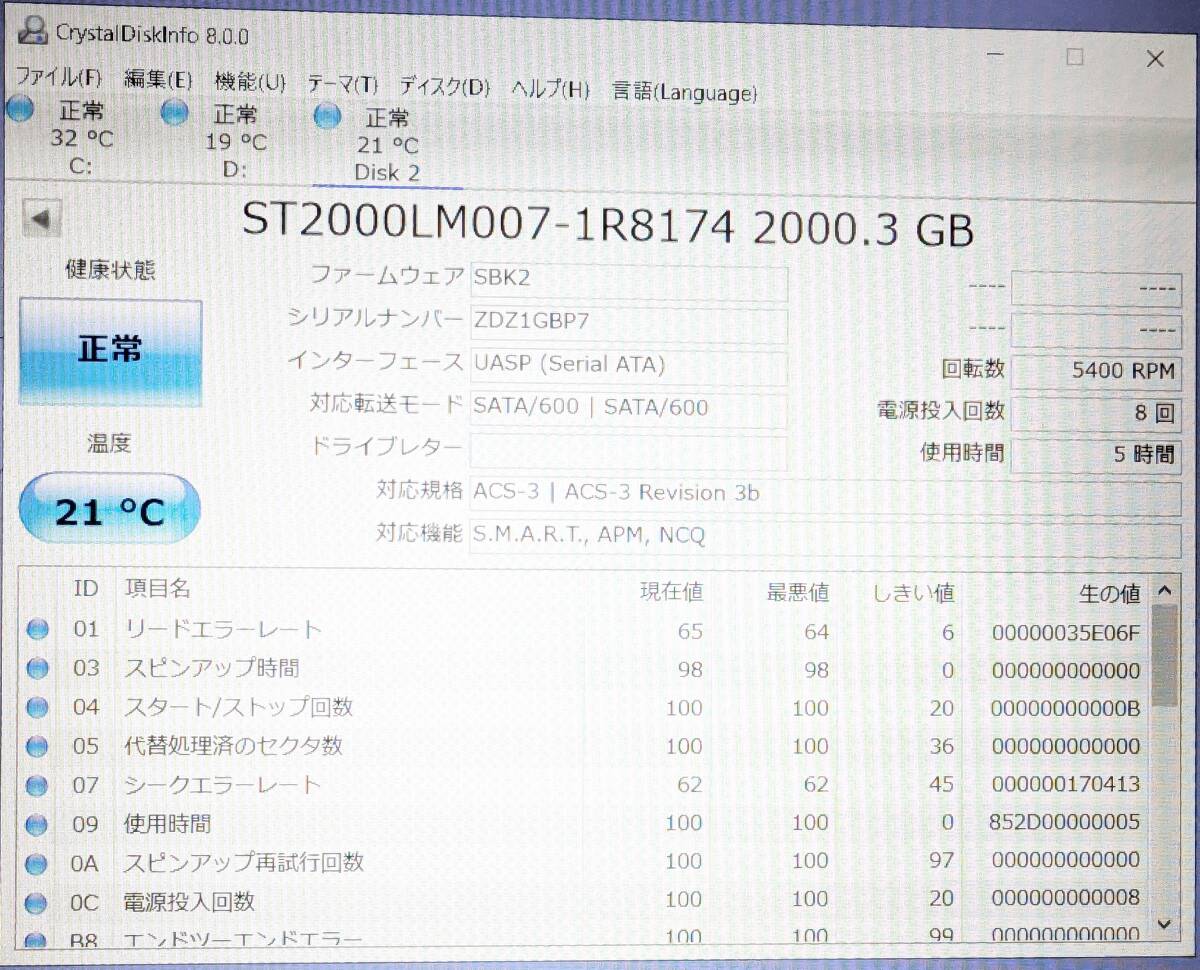Select the C: drive status orb
Screen dimensions: 1200x970
click(21, 110)
